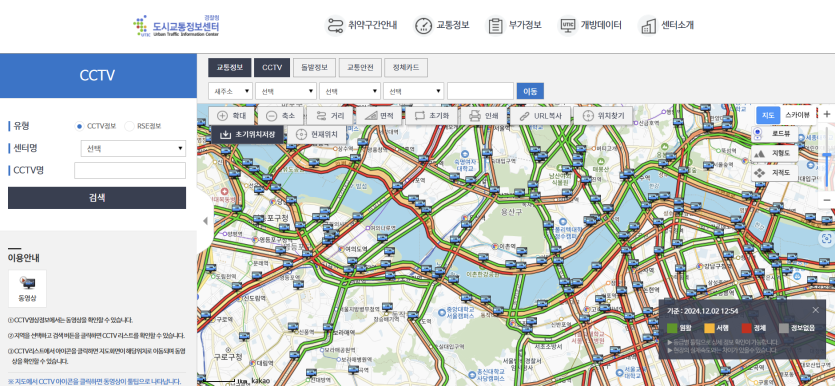Click the blue 이동 button
This screenshot has width=835, height=386.
point(530,91)
